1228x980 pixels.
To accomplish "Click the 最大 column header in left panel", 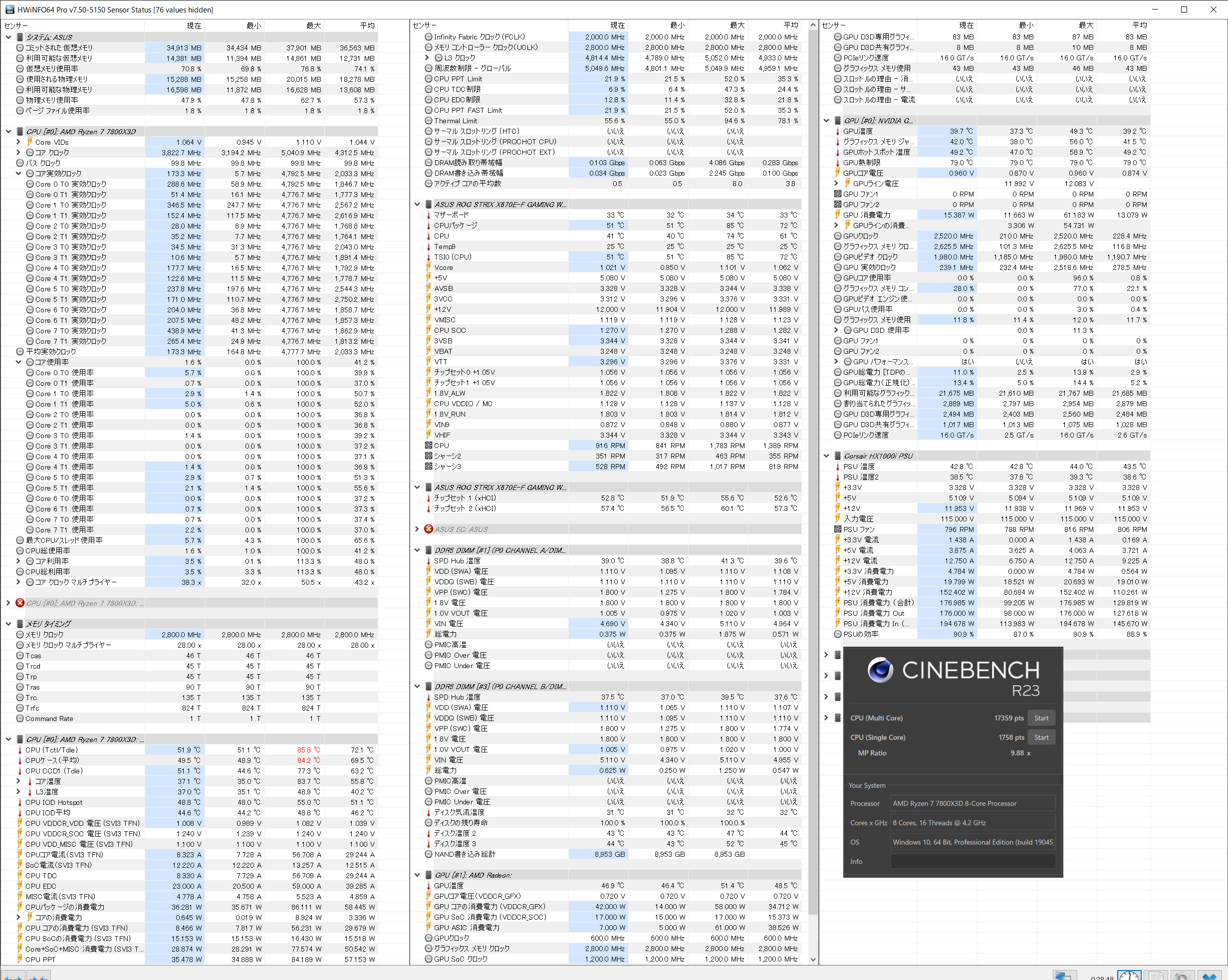I will coord(314,25).
